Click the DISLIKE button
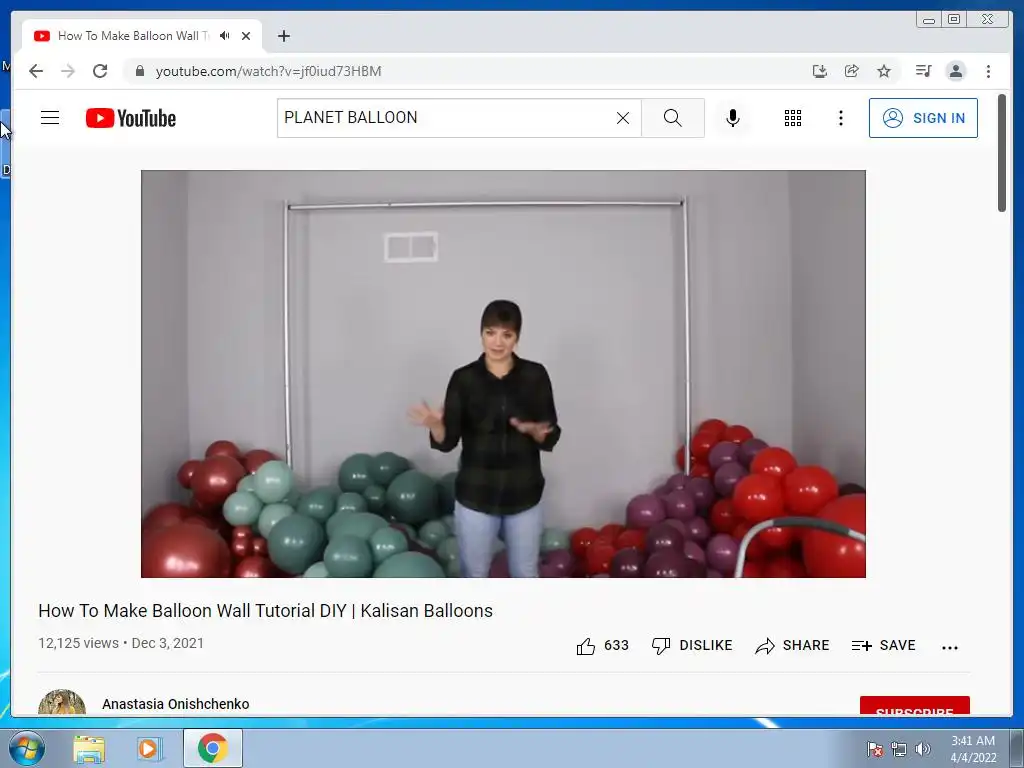Image resolution: width=1024 pixels, height=768 pixels. pos(692,645)
